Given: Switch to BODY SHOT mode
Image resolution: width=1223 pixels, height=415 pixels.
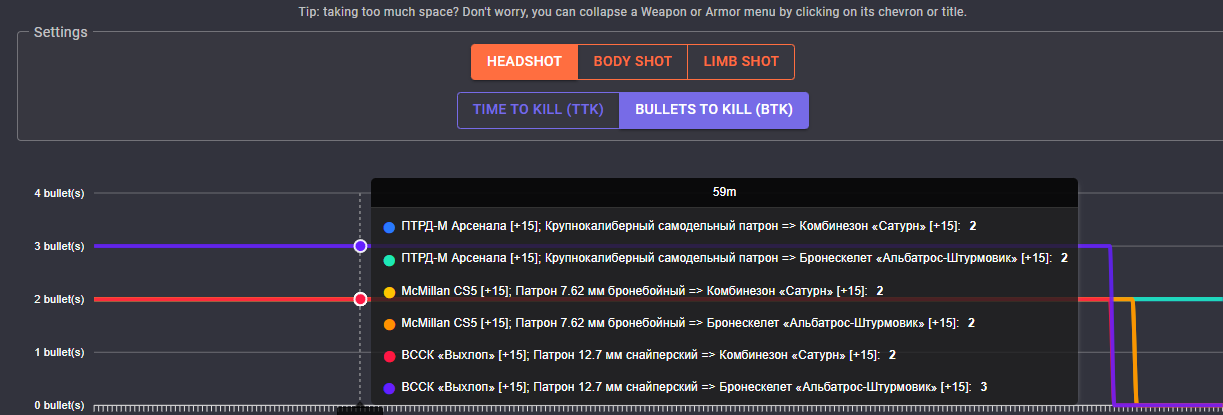Looking at the screenshot, I should (x=632, y=61).
